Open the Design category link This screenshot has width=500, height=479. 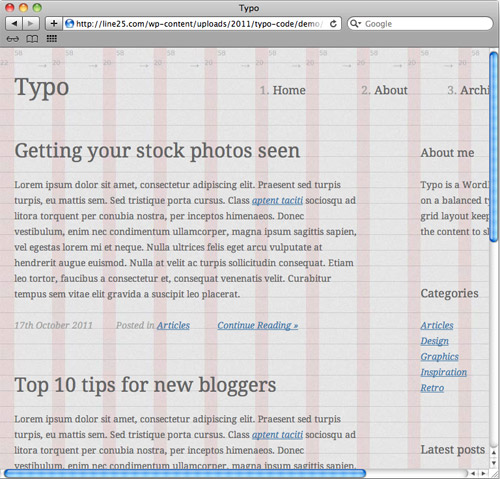click(434, 341)
